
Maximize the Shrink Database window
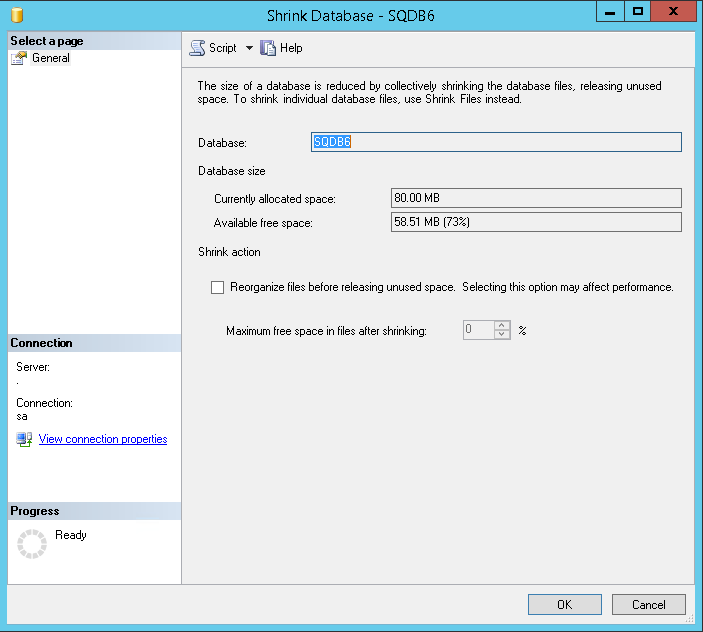pos(638,11)
